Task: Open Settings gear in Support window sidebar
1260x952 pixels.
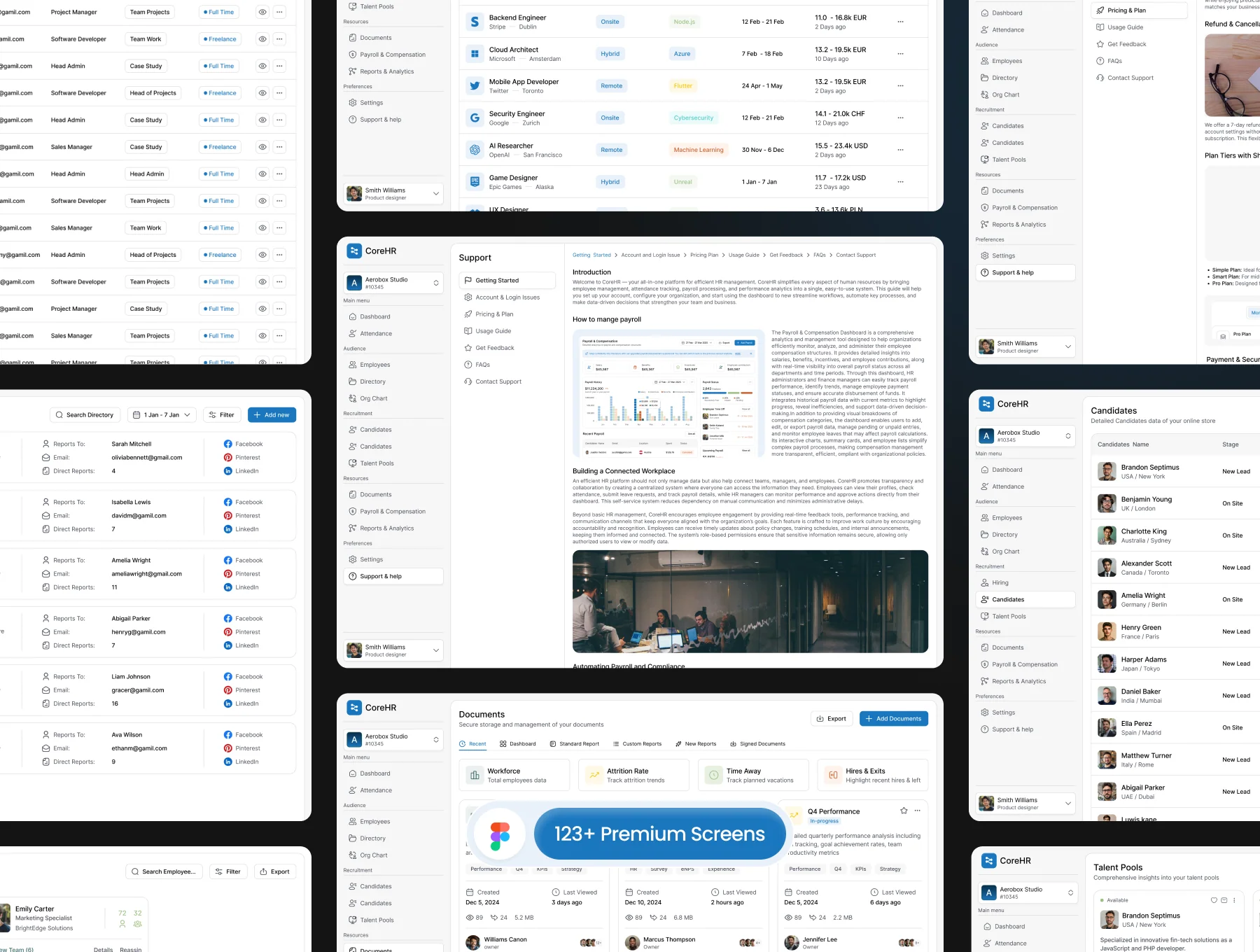Action: 353,559
